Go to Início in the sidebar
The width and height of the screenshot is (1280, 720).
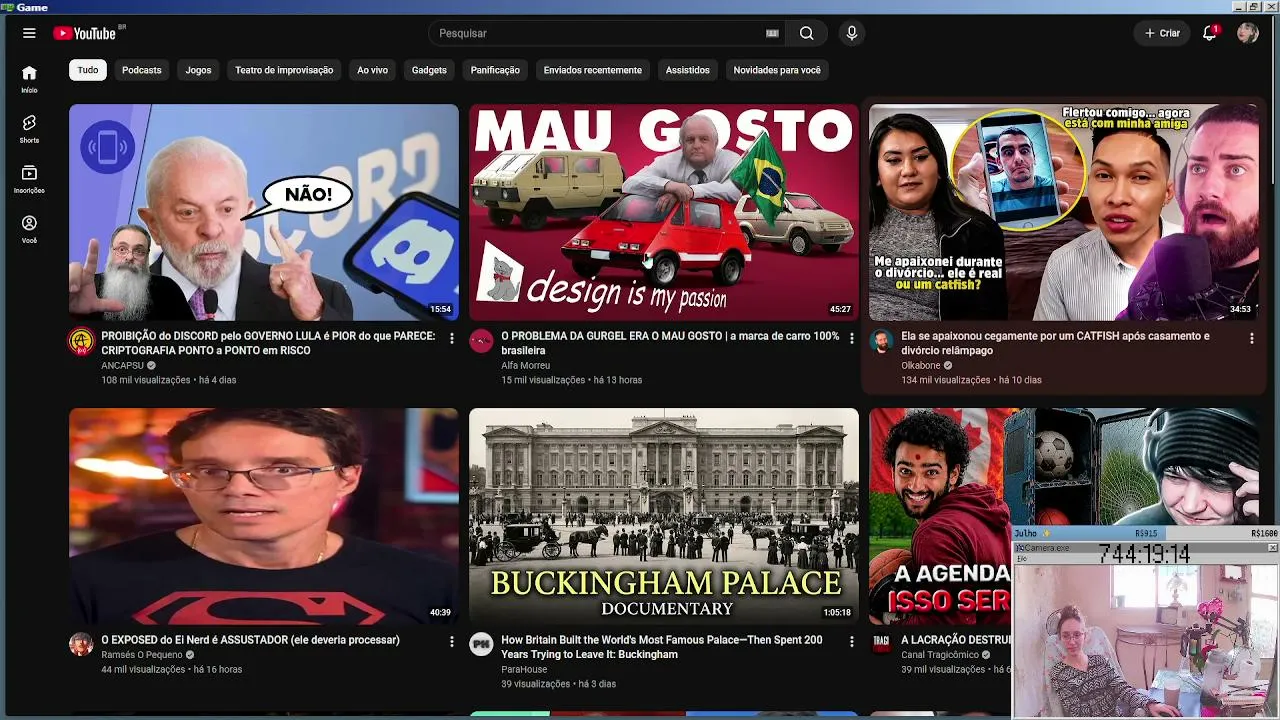pyautogui.click(x=29, y=78)
